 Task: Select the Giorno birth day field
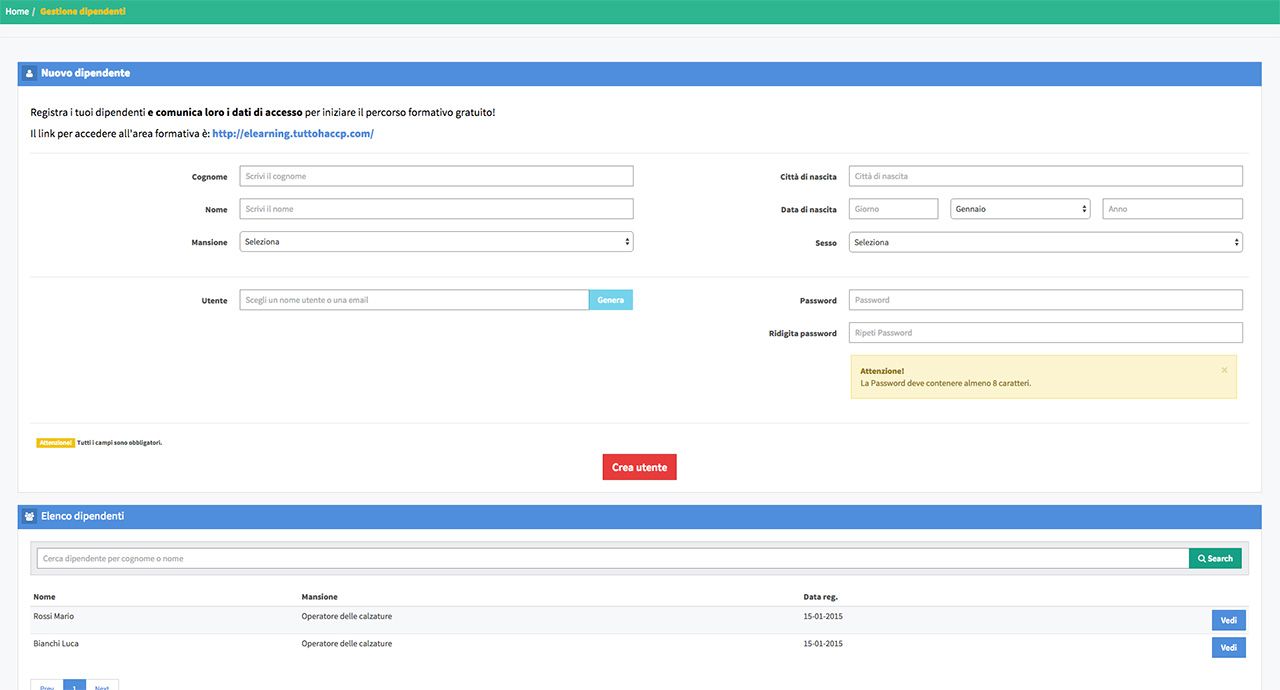click(893, 209)
